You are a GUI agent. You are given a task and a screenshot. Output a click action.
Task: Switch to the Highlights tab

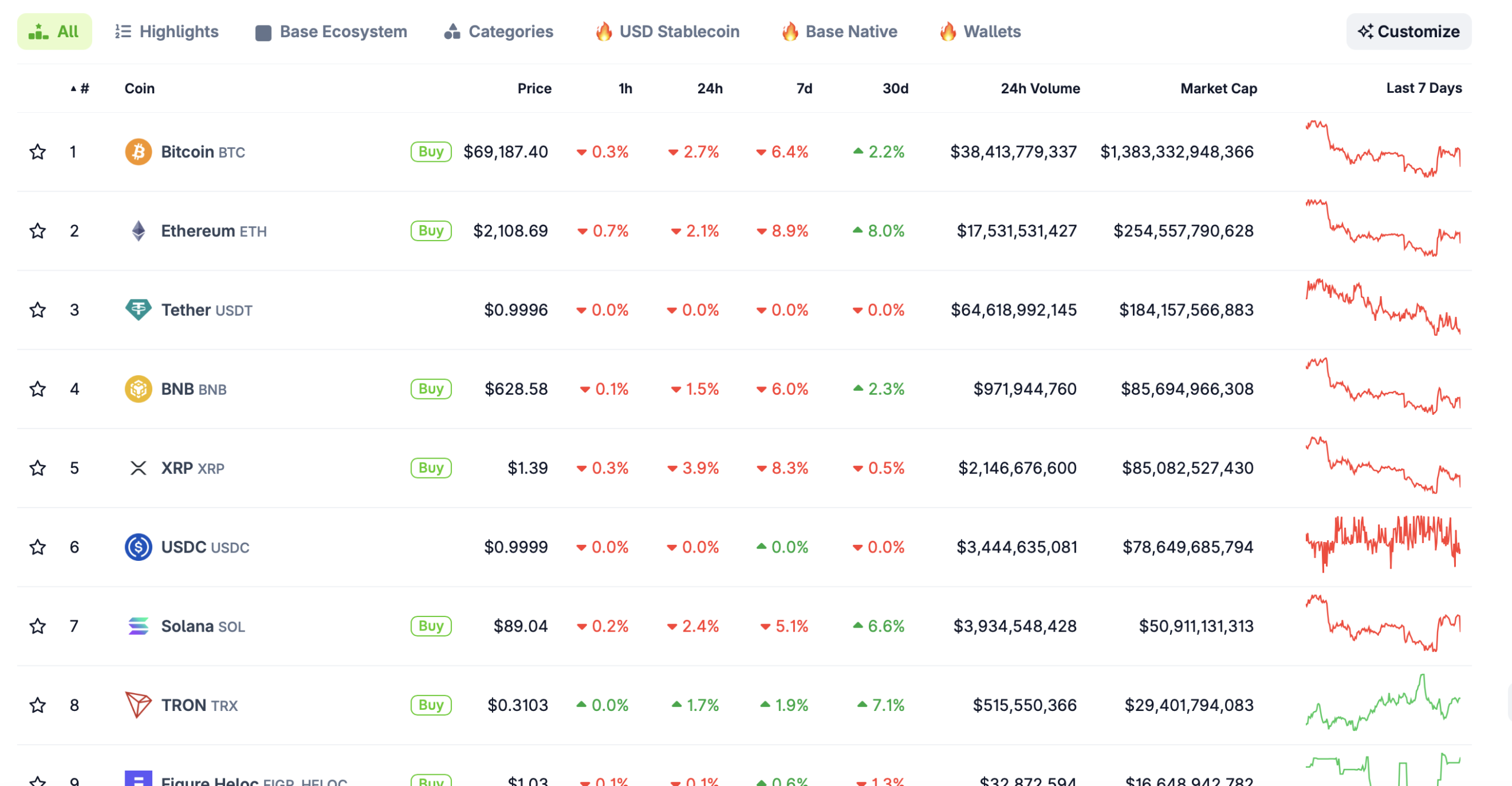167,31
